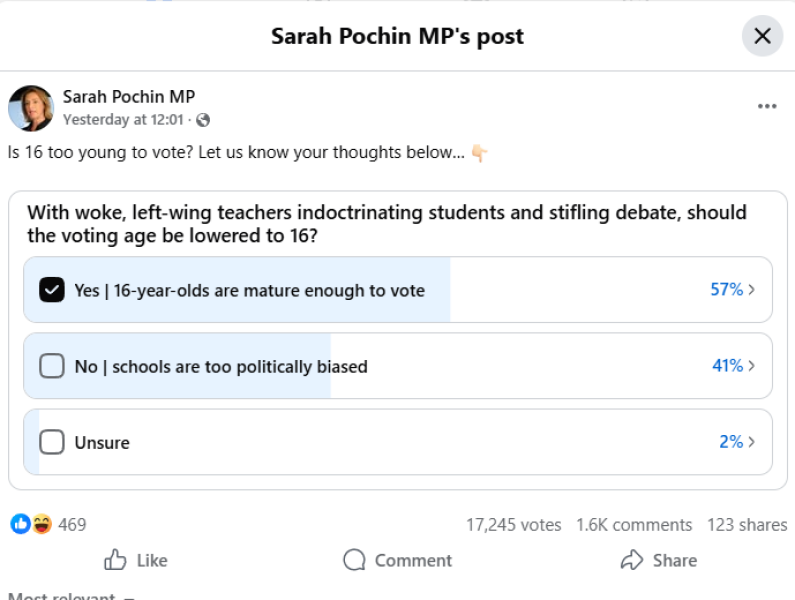
Task: Check the "No | schools are too politically biased" box
Action: [51, 366]
